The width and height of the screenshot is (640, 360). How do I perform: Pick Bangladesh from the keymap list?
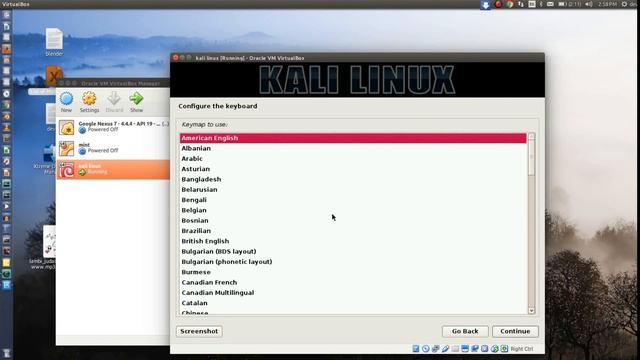pyautogui.click(x=353, y=179)
